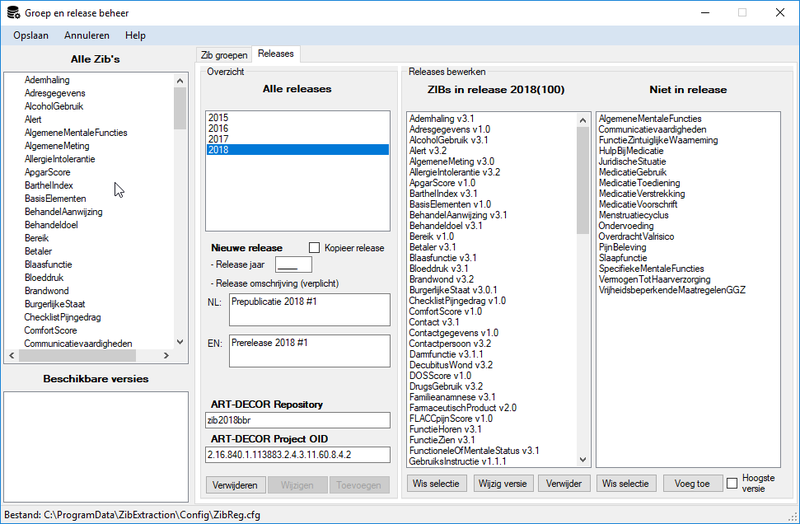
Task: Select BurgerlijkeStaat v3.0.1 in release list
Action: point(453,290)
